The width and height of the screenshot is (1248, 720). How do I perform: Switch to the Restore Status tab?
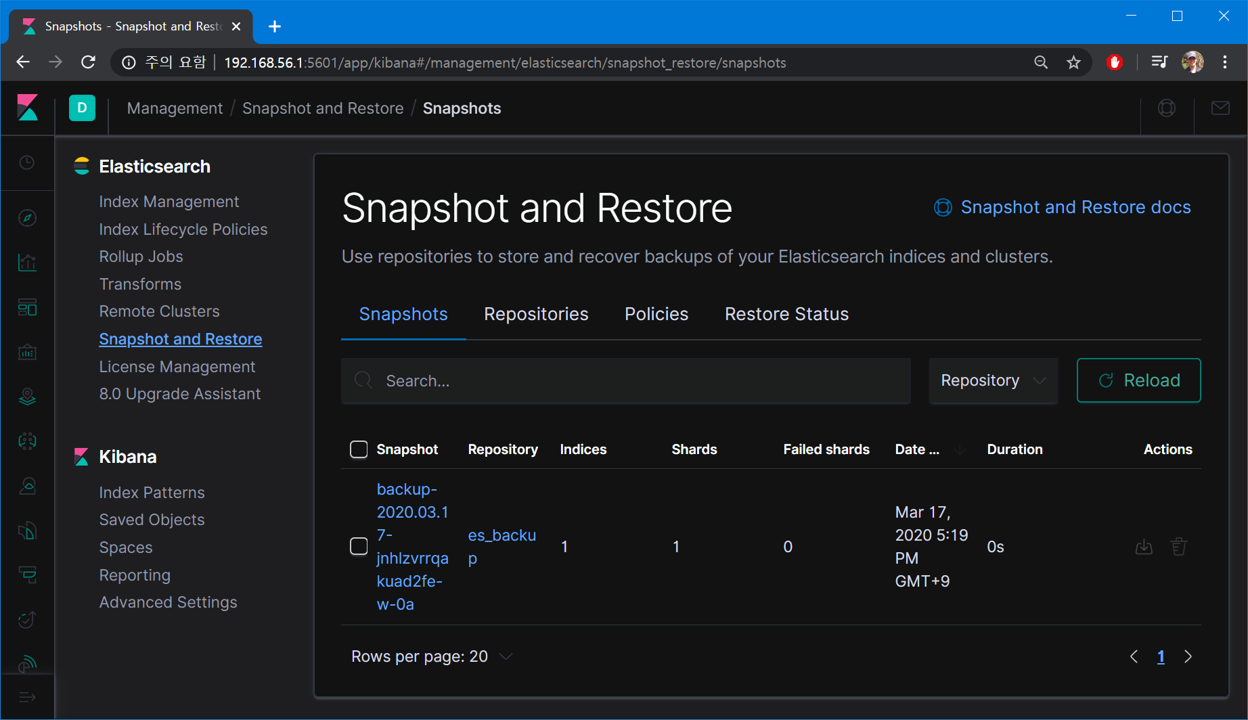click(786, 314)
